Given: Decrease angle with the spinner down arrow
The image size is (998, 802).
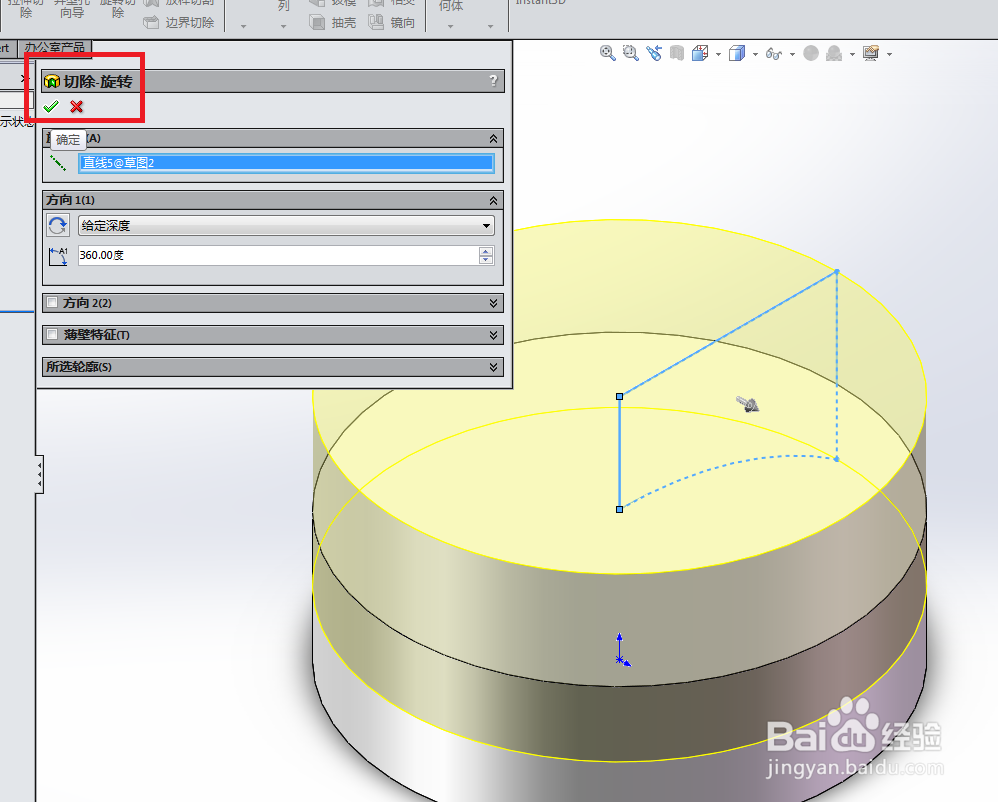Looking at the screenshot, I should (486, 260).
